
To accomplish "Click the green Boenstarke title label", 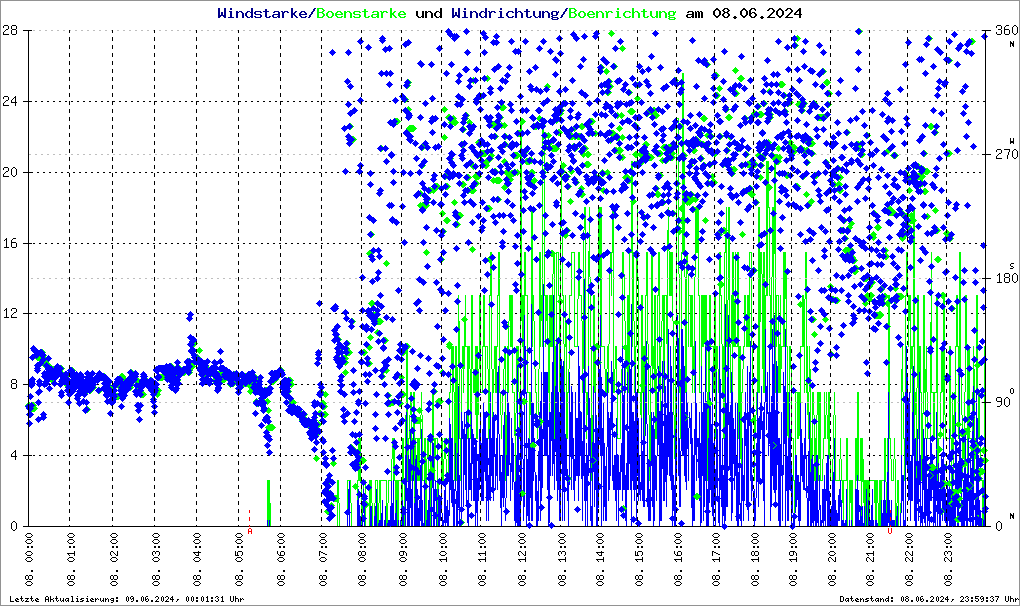I will [361, 13].
